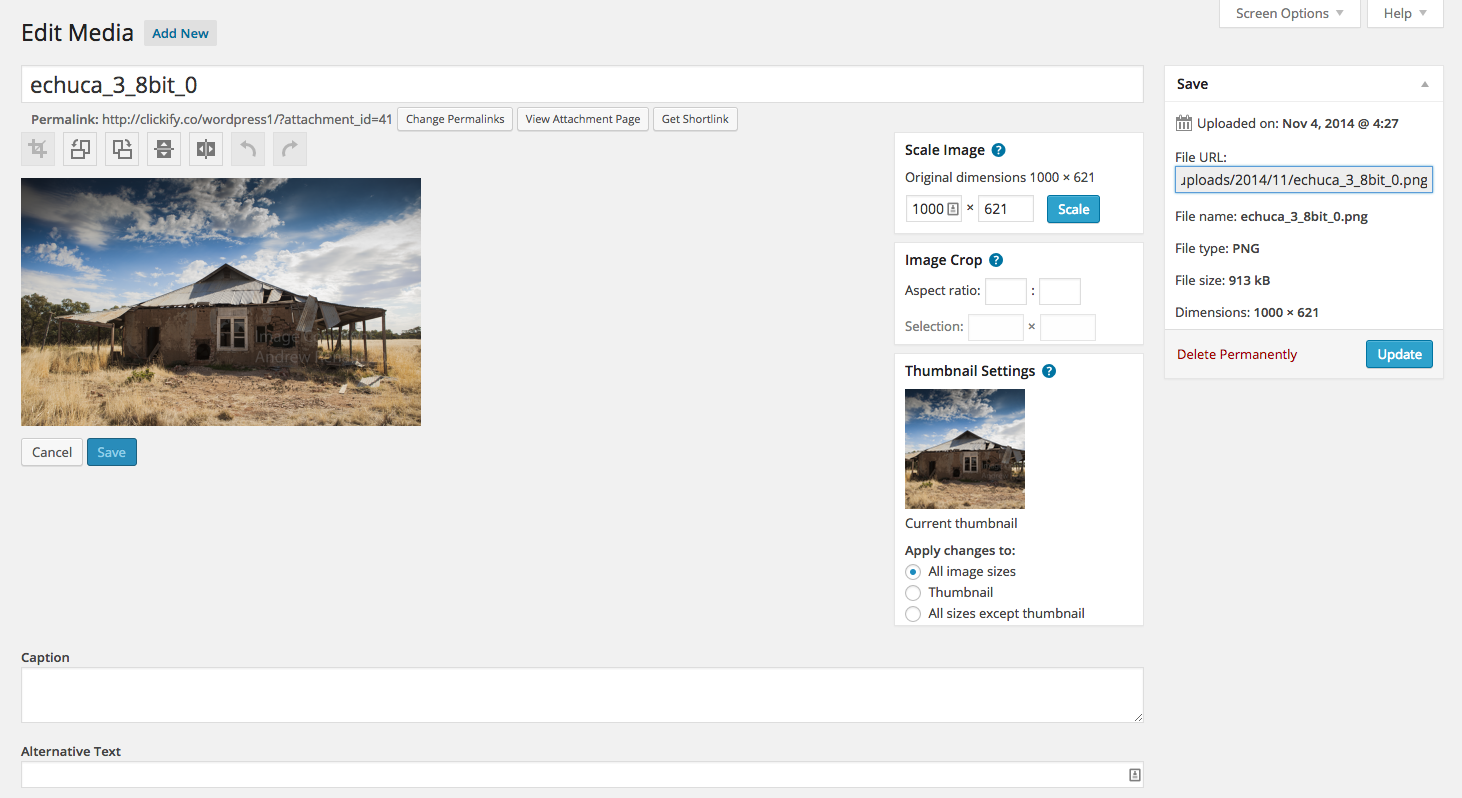Apply changes to Thumbnail only

point(912,592)
